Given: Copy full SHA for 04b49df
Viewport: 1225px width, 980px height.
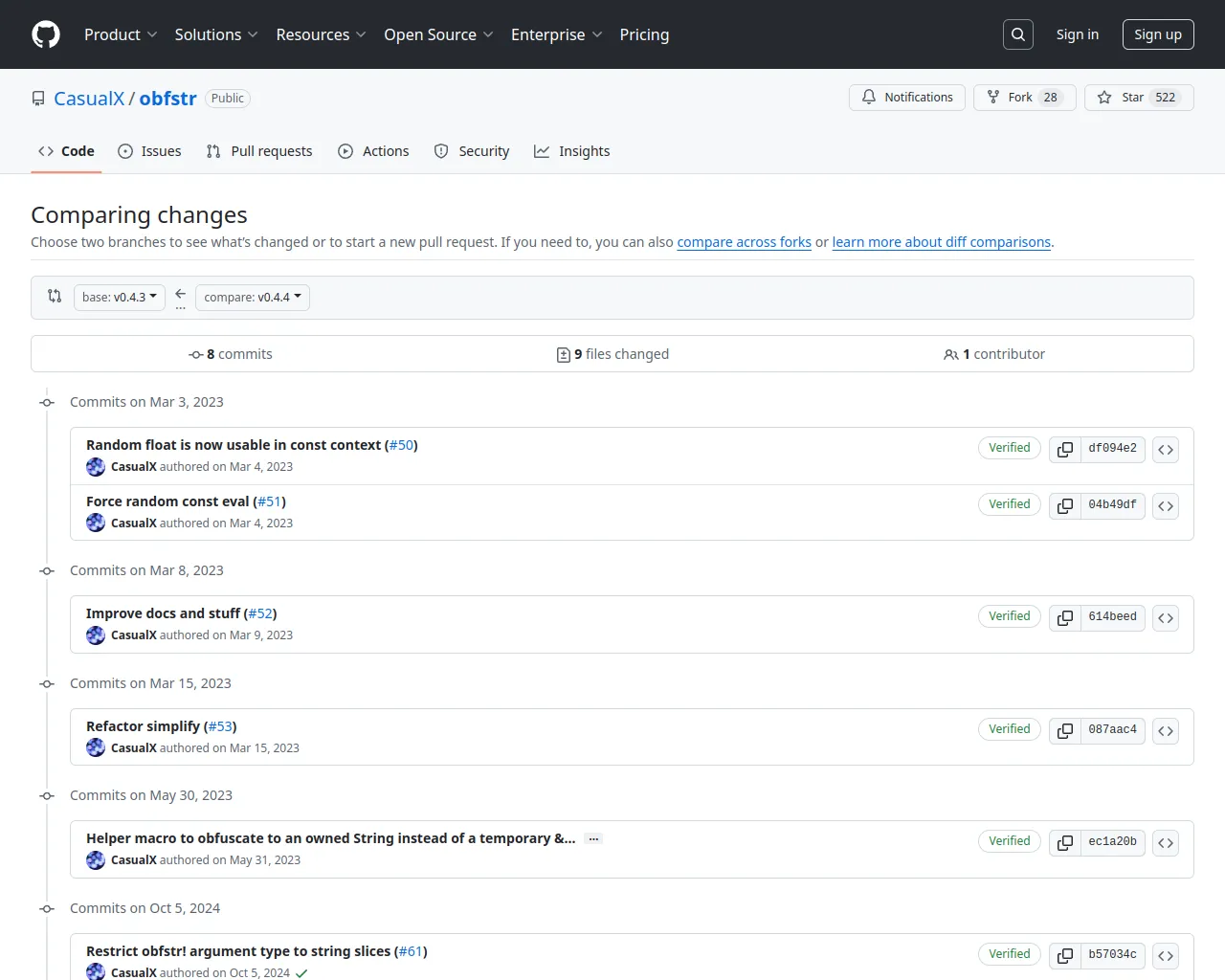Looking at the screenshot, I should 1065,505.
